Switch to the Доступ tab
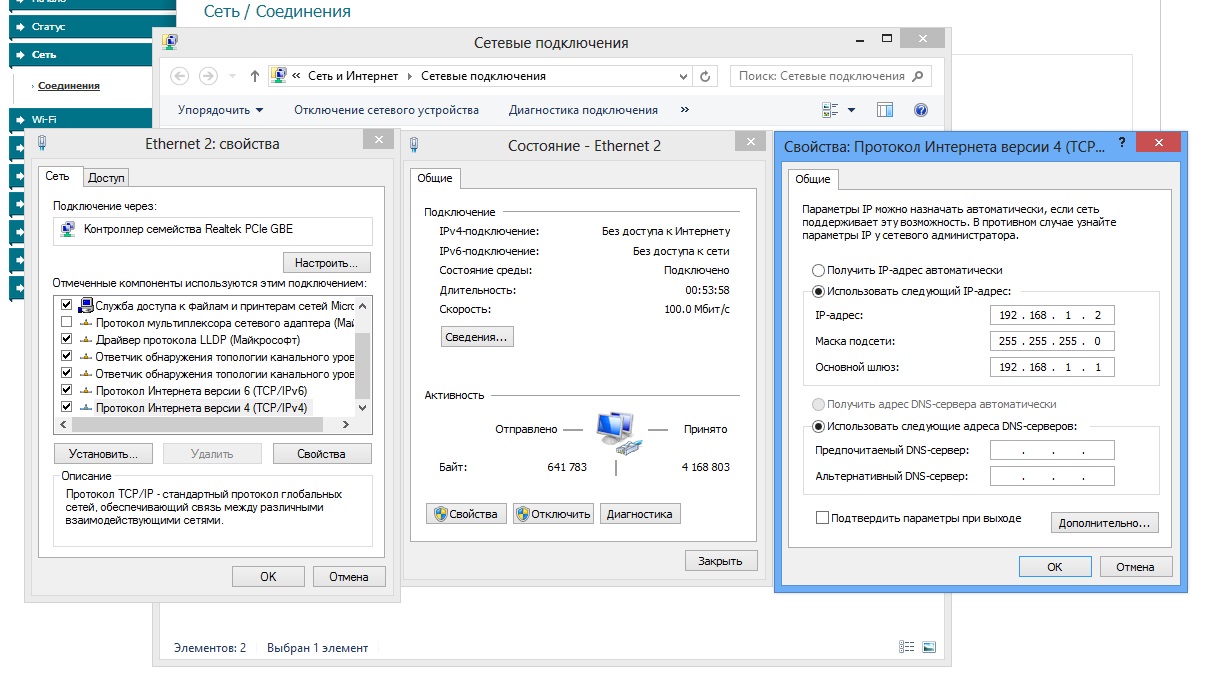The width and height of the screenshot is (1211, 675). pyautogui.click(x=106, y=178)
